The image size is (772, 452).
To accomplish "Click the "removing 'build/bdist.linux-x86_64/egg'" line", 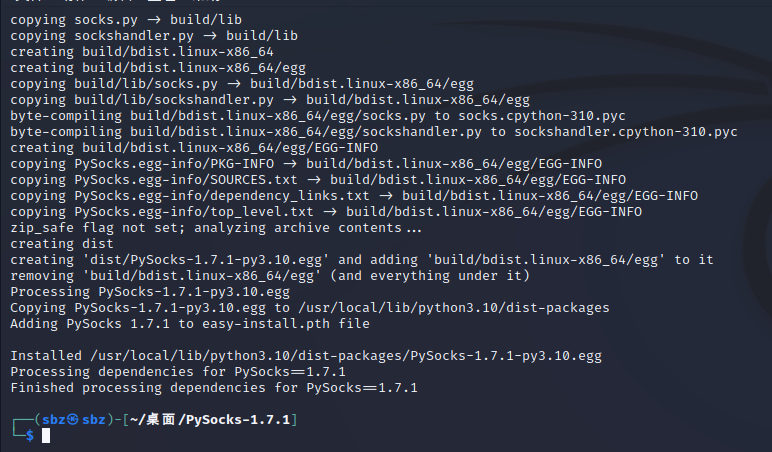I will 270,276.
